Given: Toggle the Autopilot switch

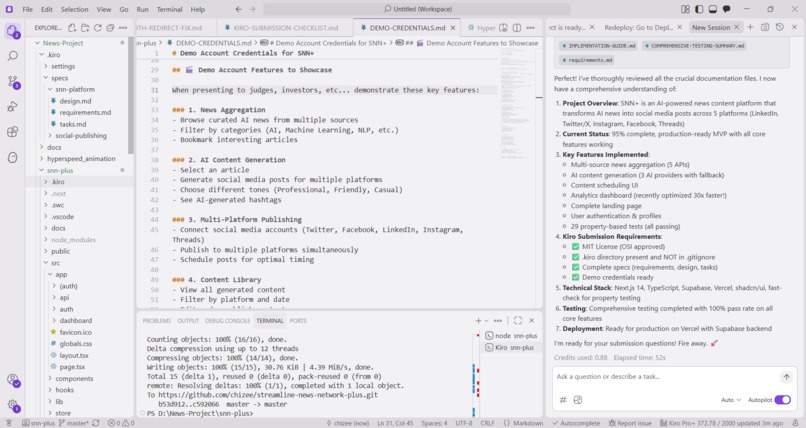Looking at the screenshot, I should (782, 400).
